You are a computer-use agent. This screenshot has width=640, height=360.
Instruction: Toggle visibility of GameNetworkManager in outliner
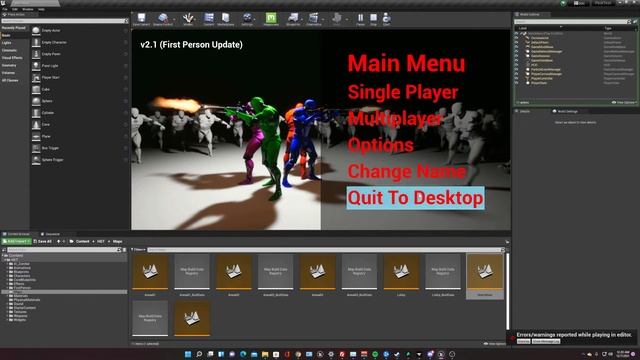point(516,51)
